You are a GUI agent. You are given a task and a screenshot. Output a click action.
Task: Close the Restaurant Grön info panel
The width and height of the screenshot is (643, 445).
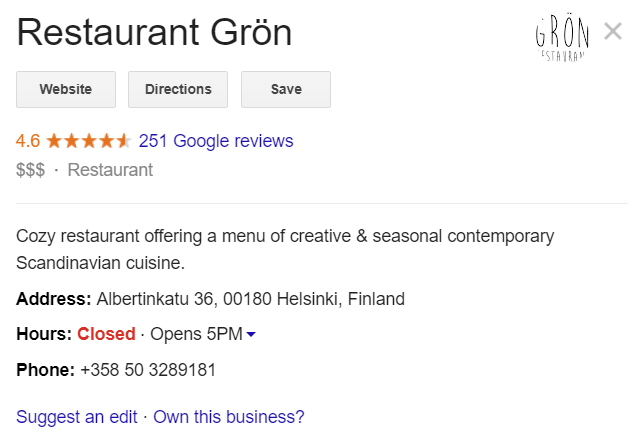point(613,32)
